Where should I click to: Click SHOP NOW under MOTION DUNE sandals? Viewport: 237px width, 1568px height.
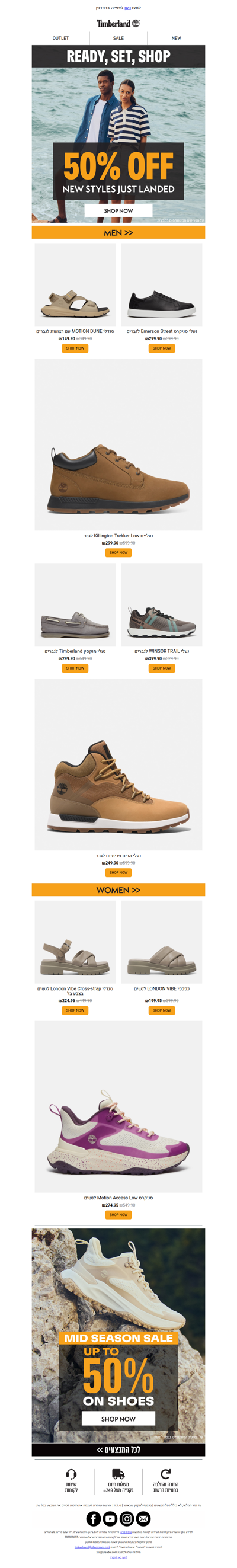click(x=75, y=348)
